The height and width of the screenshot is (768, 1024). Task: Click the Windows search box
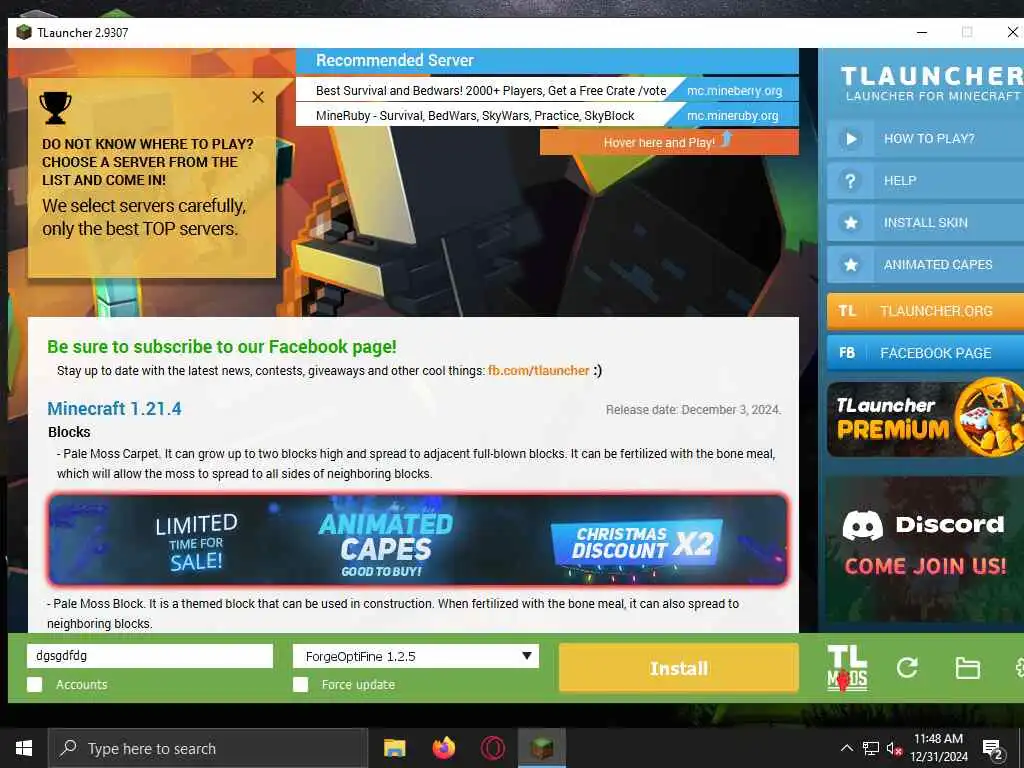tap(208, 748)
